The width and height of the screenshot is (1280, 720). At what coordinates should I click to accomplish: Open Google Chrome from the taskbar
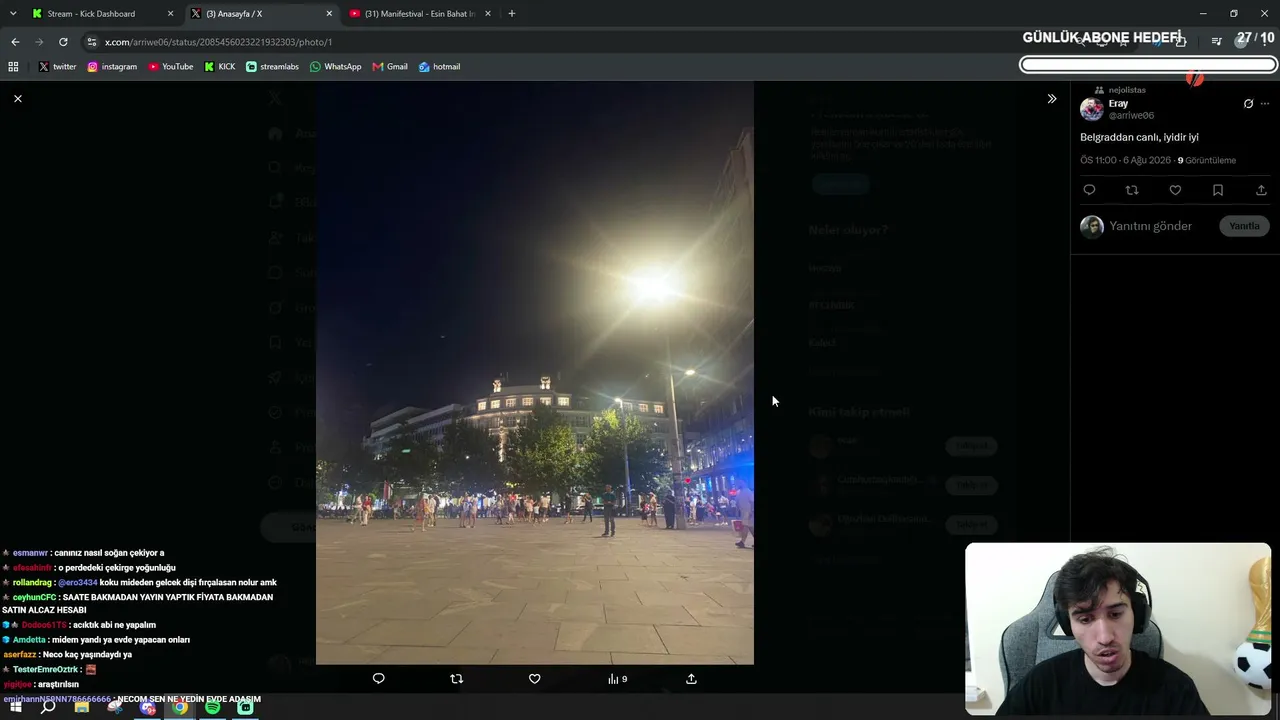180,707
